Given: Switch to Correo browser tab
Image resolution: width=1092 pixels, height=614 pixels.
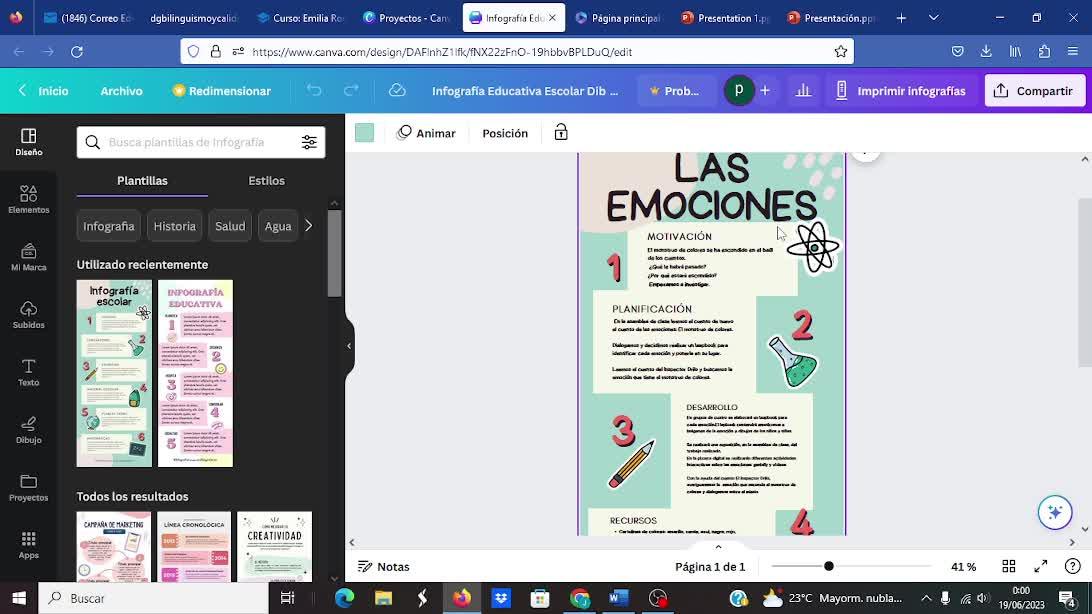Looking at the screenshot, I should pos(88,18).
